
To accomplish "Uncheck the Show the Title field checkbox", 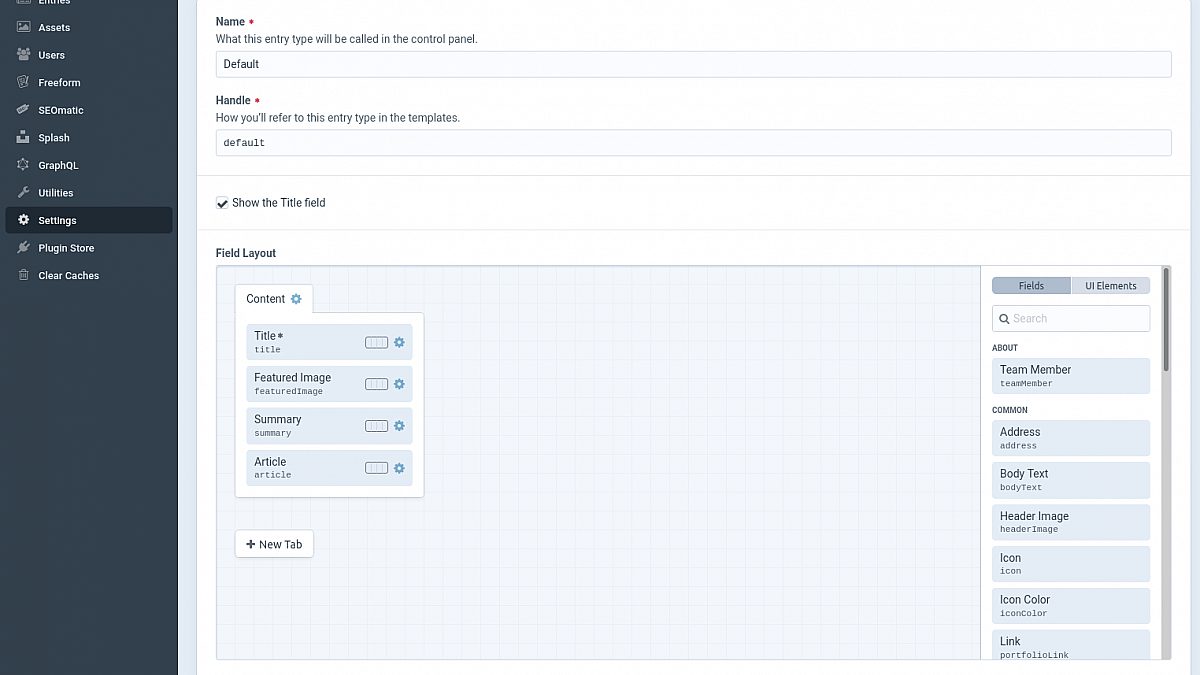I will (x=222, y=203).
